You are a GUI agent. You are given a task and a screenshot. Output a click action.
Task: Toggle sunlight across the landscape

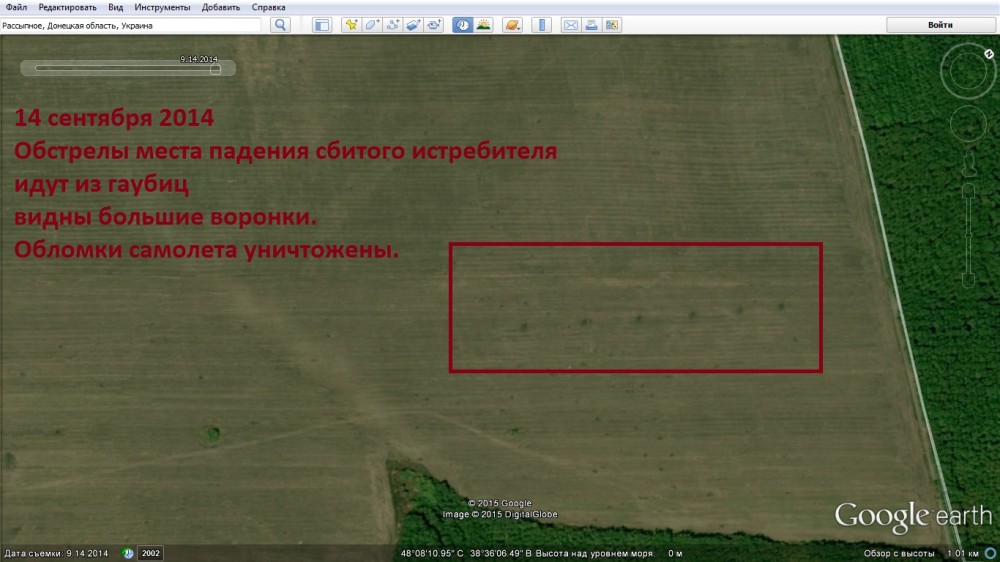coord(483,25)
